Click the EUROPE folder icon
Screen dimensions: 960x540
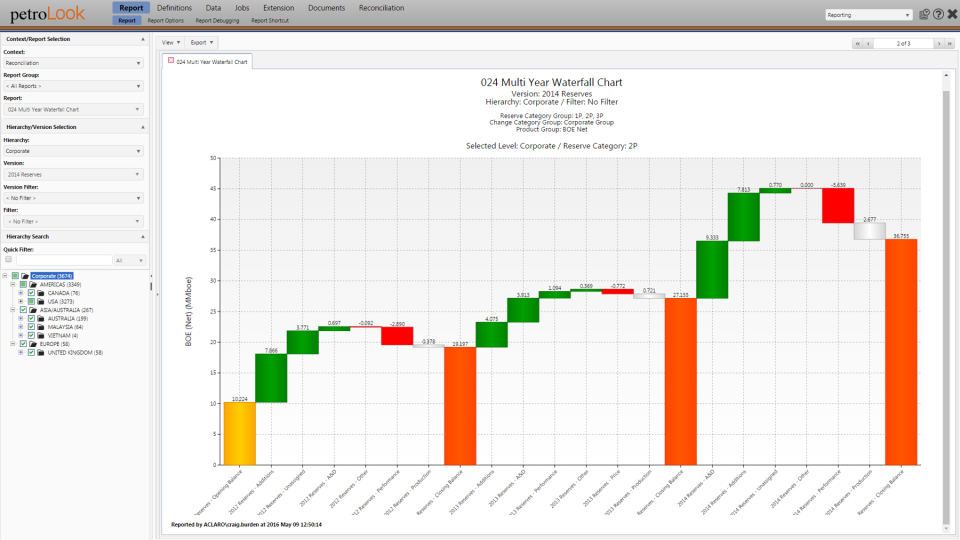tap(33, 344)
